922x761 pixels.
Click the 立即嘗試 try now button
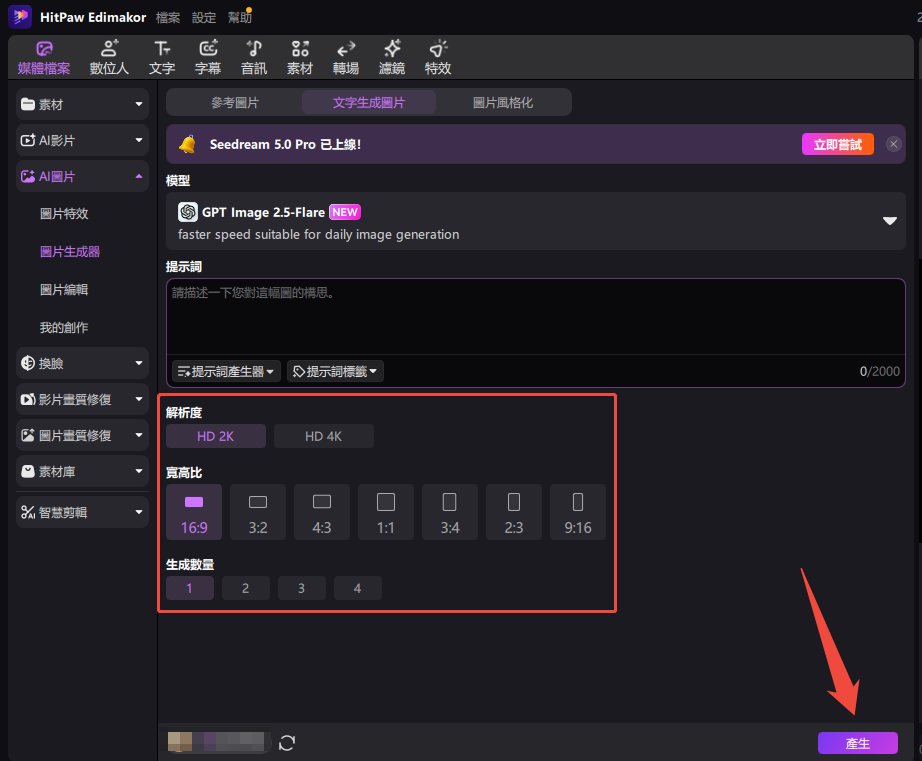[x=837, y=144]
